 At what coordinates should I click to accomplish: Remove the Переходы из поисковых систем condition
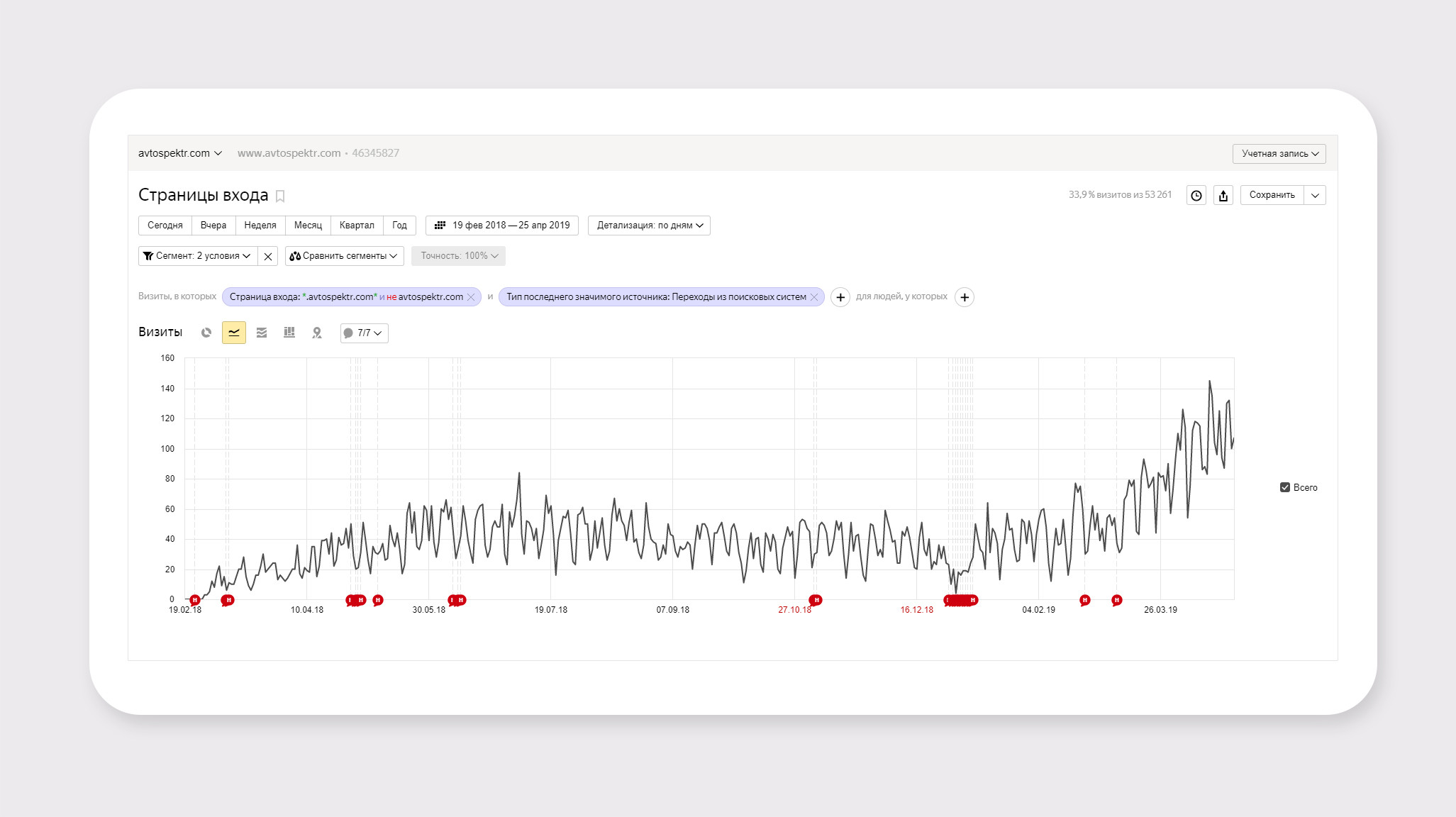(x=814, y=297)
